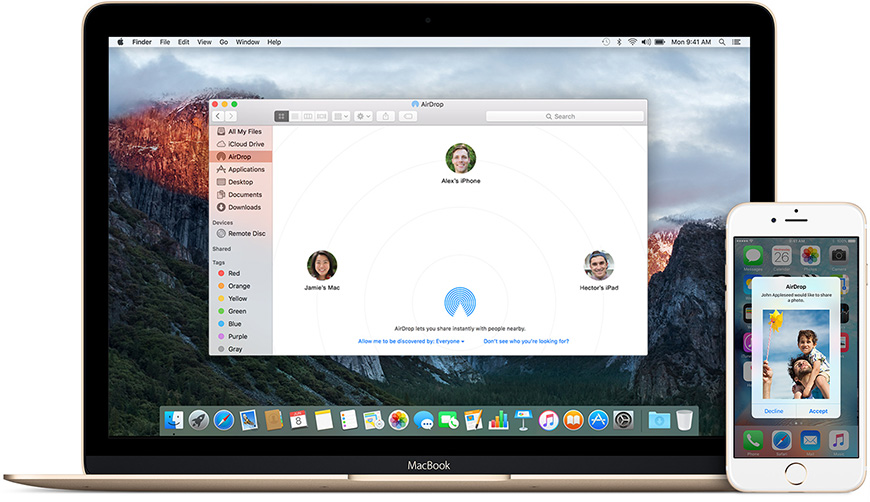This screenshot has height=502, width=870.
Task: Open Safari from the Dock
Action: pos(224,420)
